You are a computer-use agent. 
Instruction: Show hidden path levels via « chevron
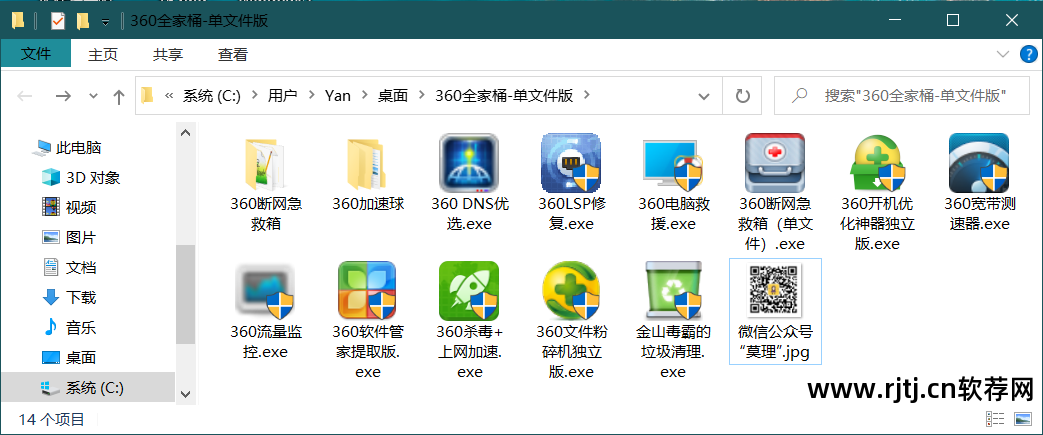pyautogui.click(x=169, y=96)
